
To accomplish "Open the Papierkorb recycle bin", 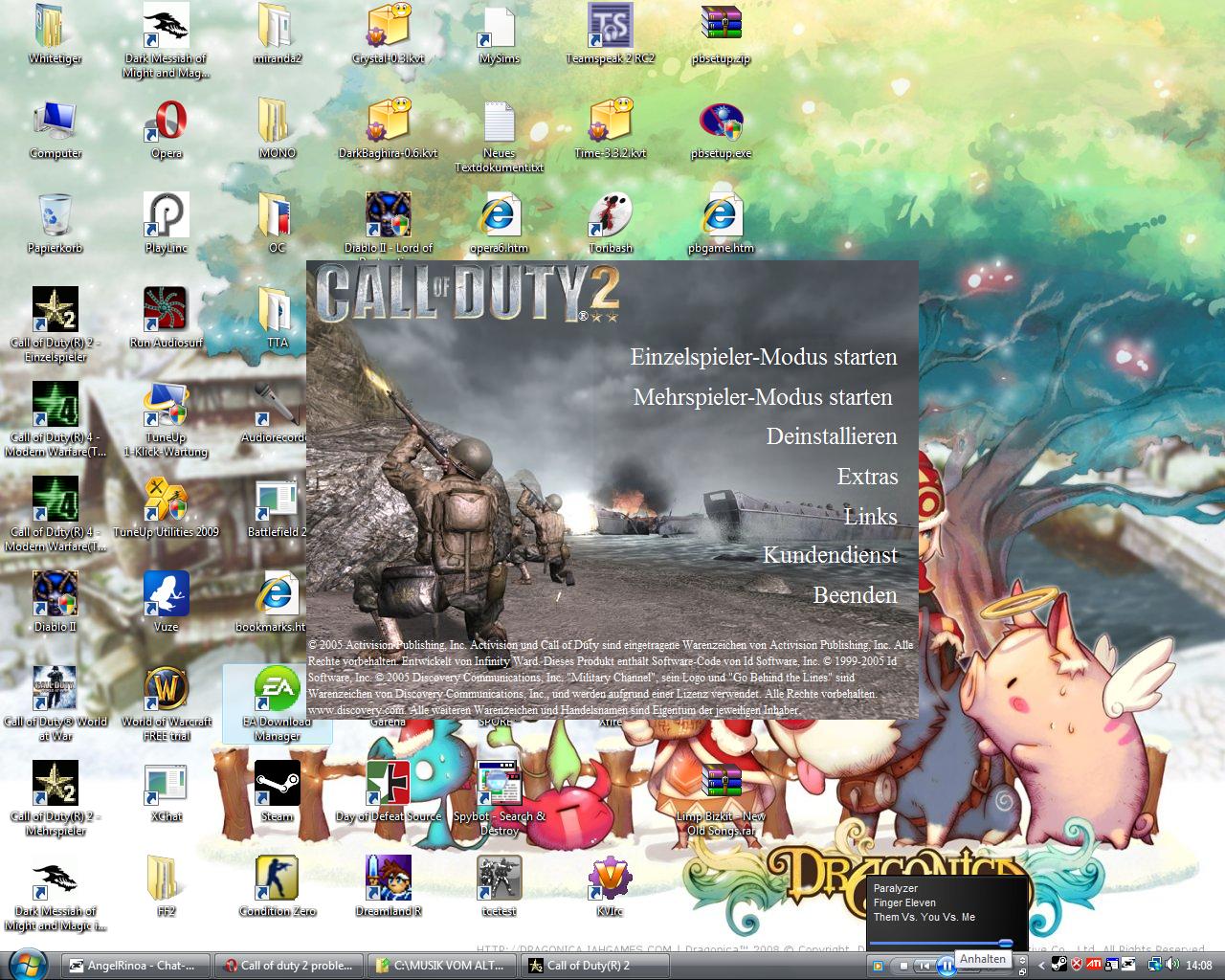I will [x=55, y=224].
